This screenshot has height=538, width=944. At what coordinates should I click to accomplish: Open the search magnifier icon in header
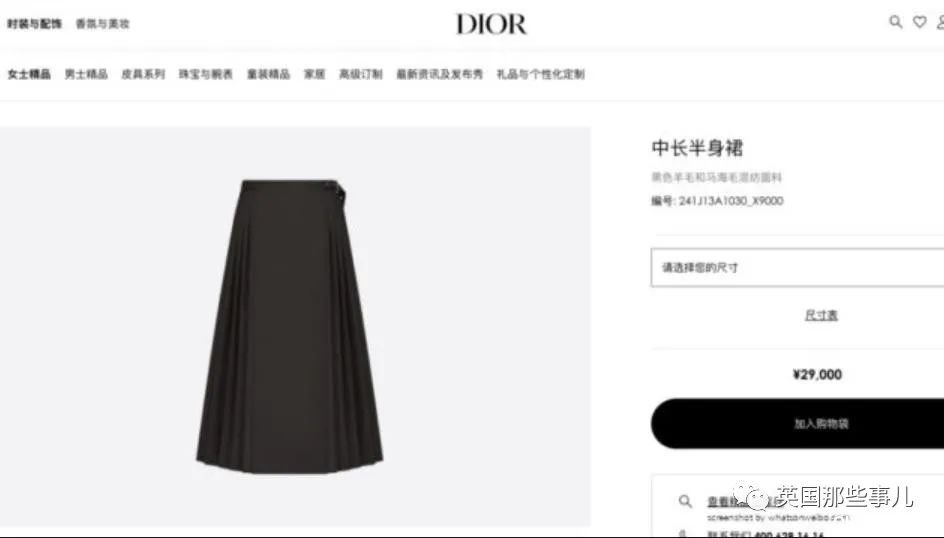click(x=895, y=22)
